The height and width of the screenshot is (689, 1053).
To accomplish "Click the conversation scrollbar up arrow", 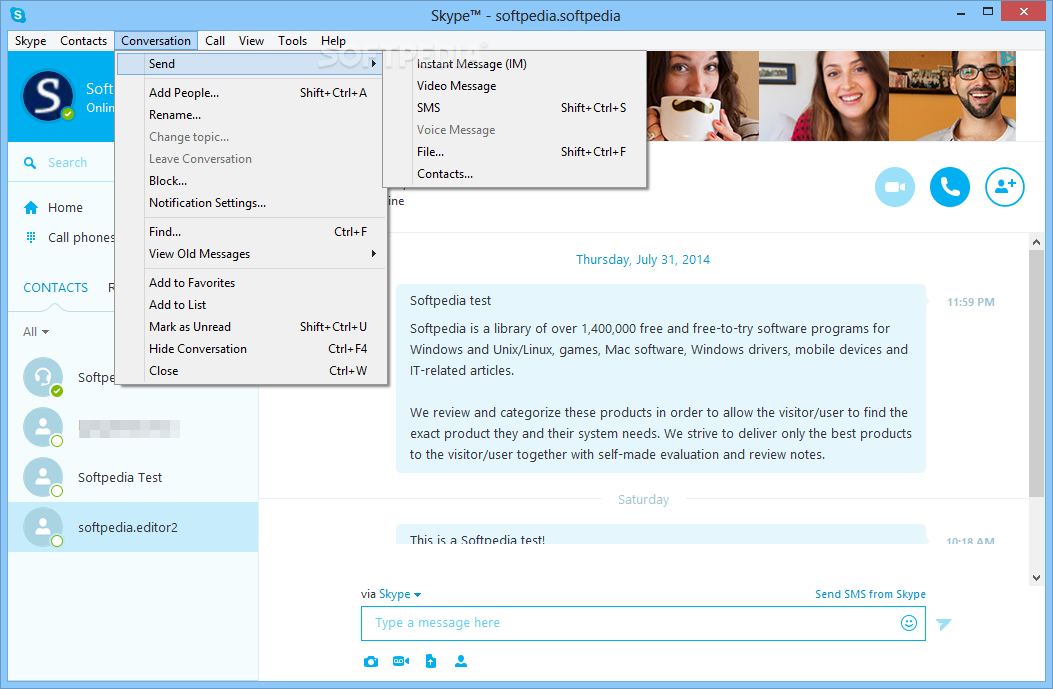I will point(1036,242).
